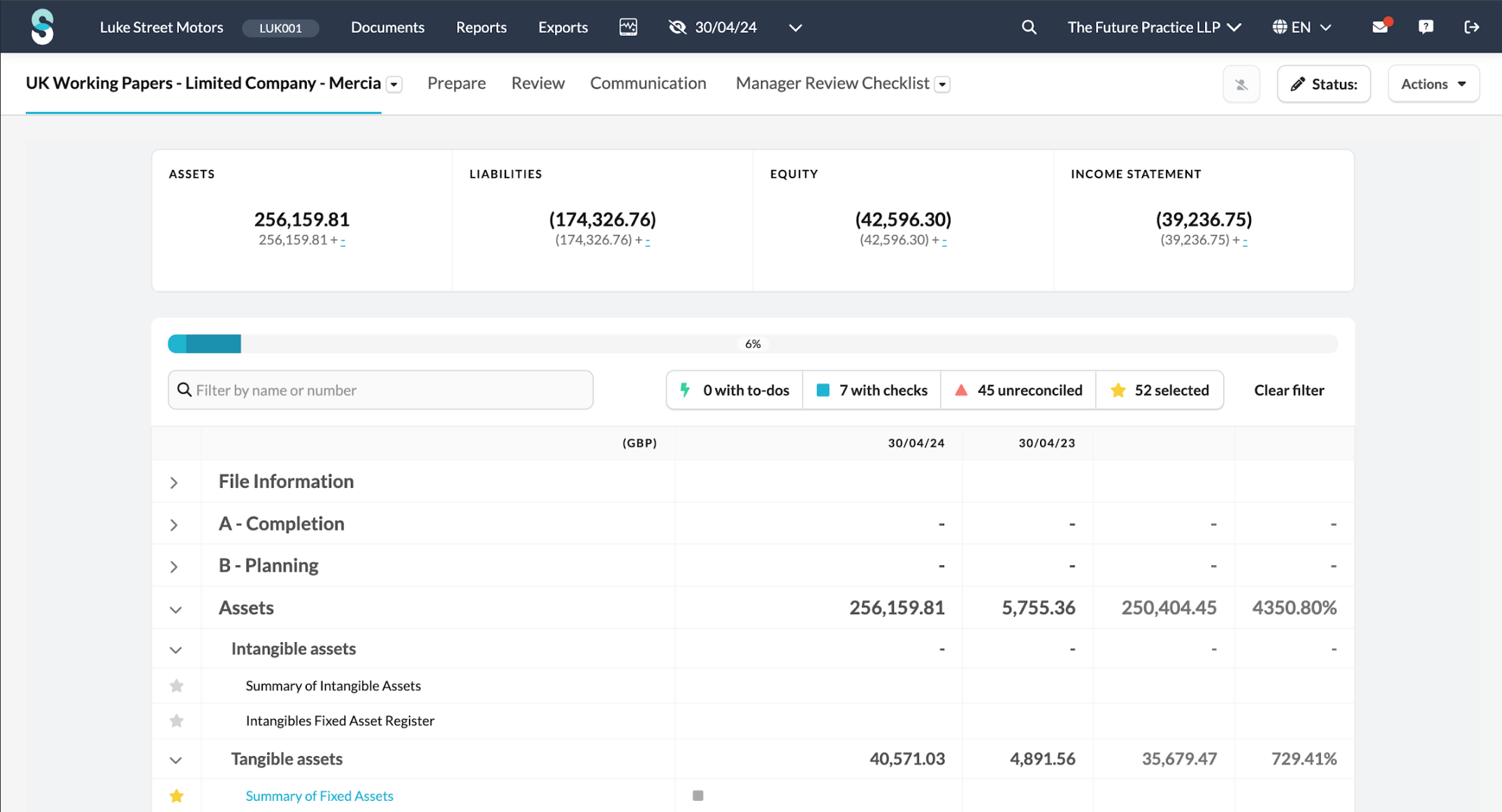Open the help question mark icon
The width and height of the screenshot is (1502, 812).
[1425, 27]
